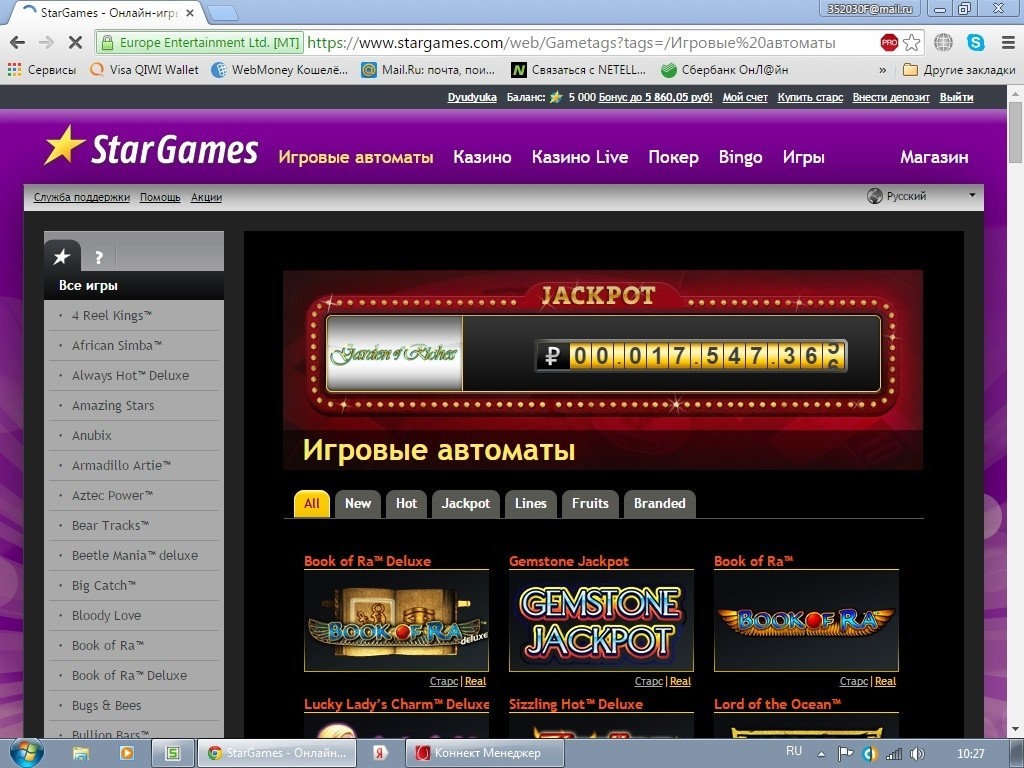The width and height of the screenshot is (1024, 768).
Task: Expand the bookmarks overflow chevron
Action: pos(883,70)
